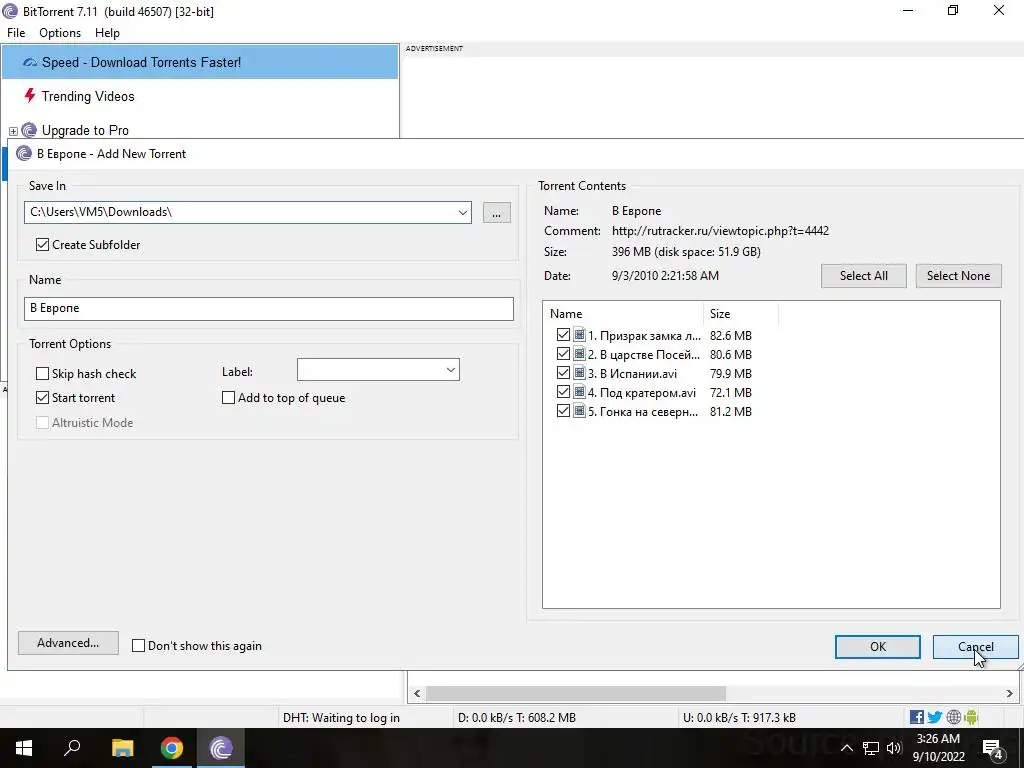This screenshot has height=768, width=1024.
Task: Uncheck file 5. Гонка на северн
Action: (563, 411)
